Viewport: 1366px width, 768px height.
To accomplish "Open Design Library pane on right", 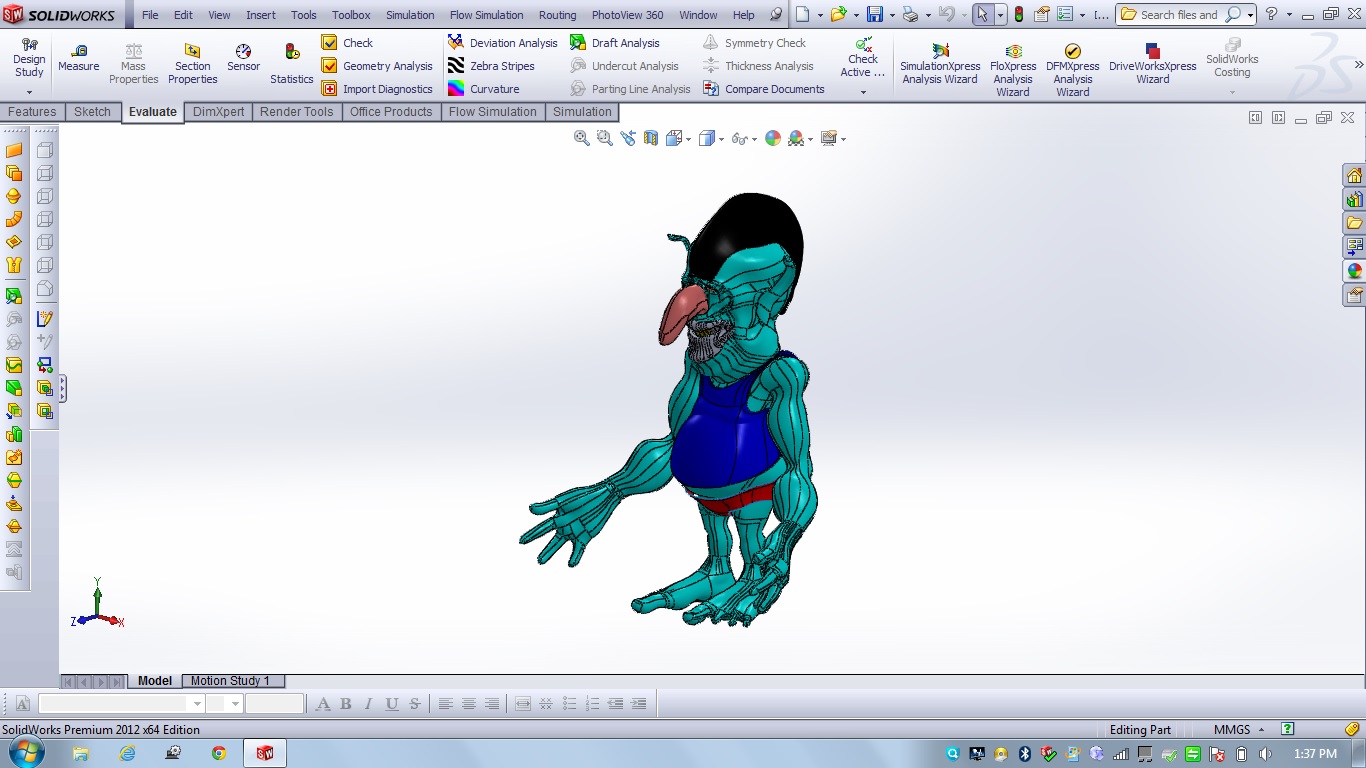I will (1354, 199).
